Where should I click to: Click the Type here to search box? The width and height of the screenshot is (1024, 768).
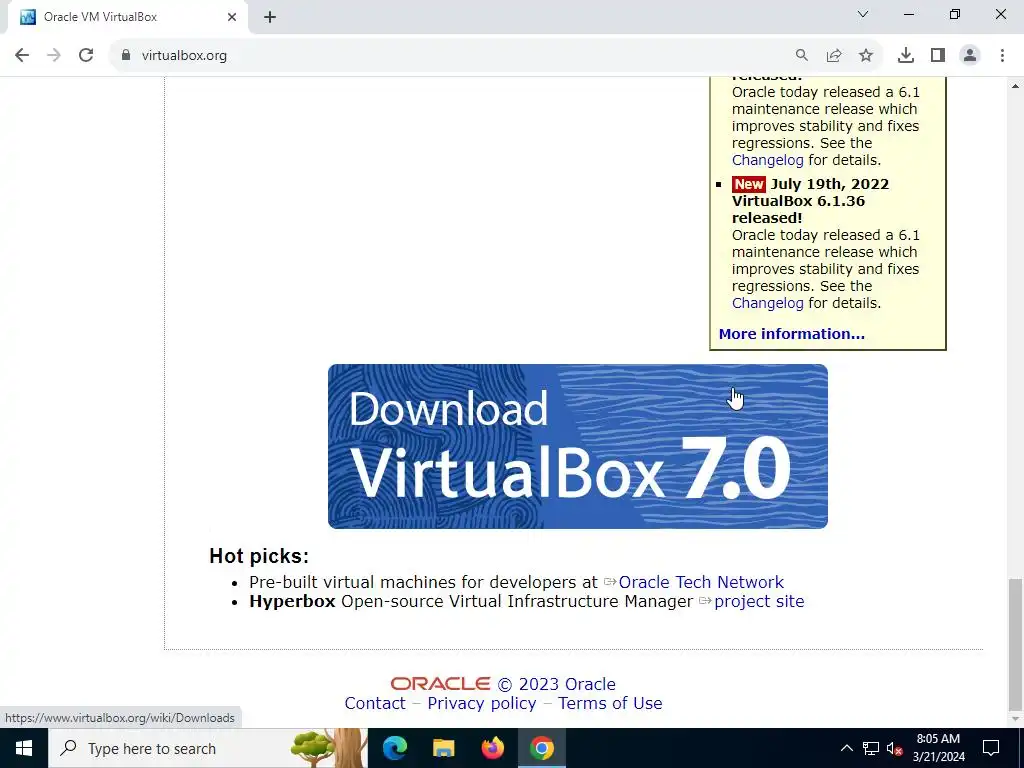click(x=208, y=748)
